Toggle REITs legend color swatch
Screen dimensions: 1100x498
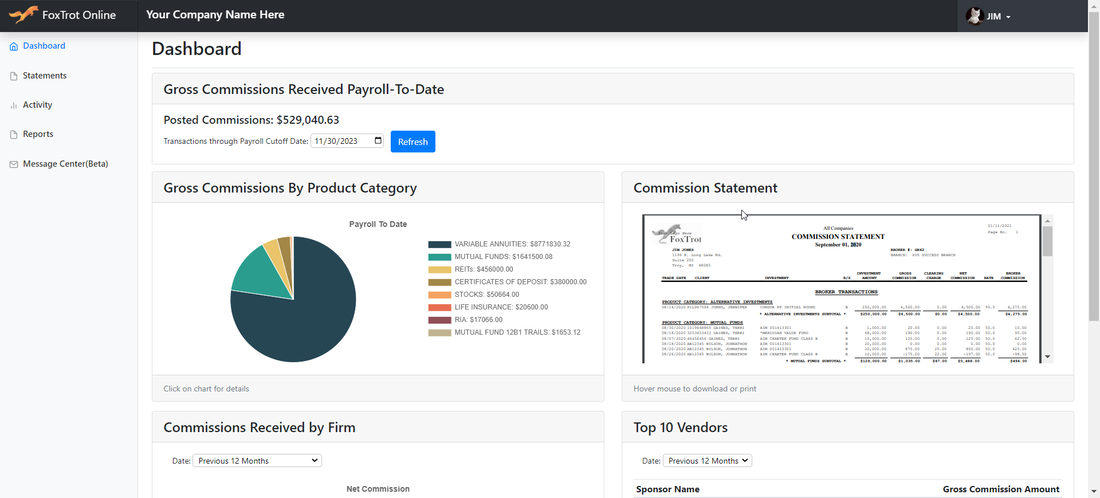pos(439,269)
